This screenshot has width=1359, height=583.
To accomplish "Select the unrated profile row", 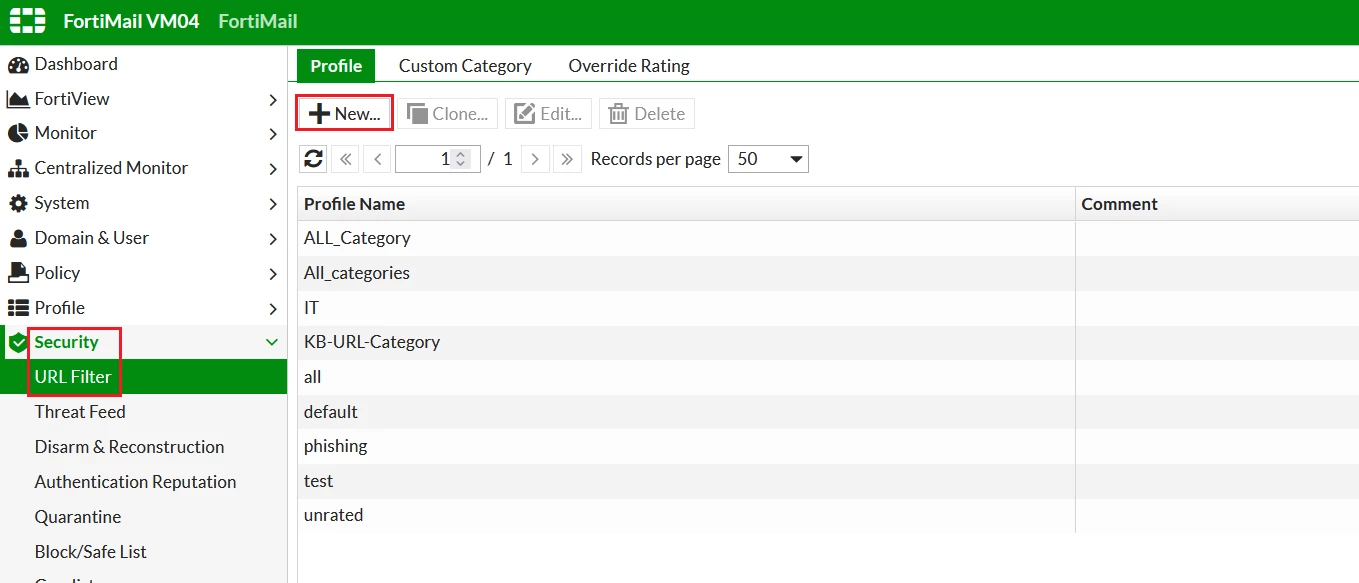I will 828,515.
